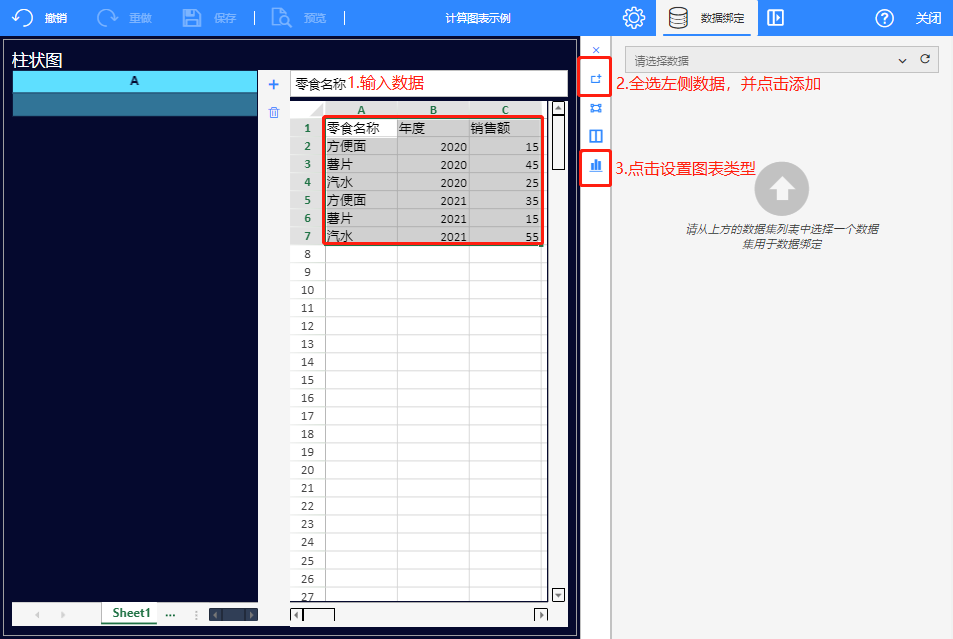The width and height of the screenshot is (953, 639).
Task: Open help via question mark icon
Action: tap(884, 18)
